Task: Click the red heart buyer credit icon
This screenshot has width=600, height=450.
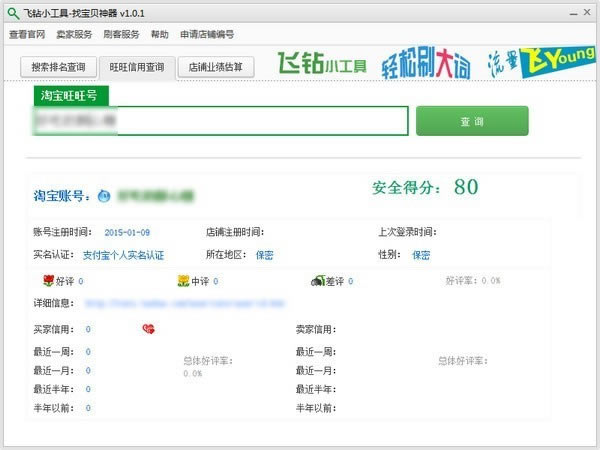Action: click(148, 329)
